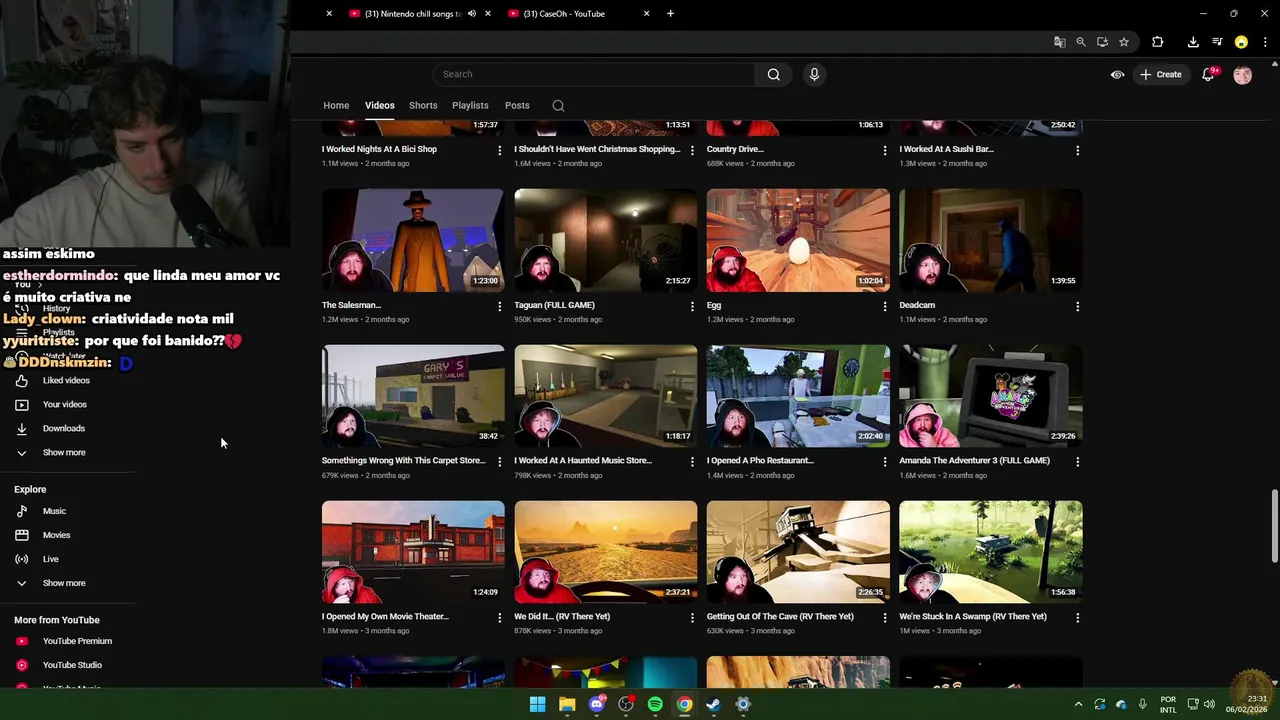Viewport: 1280px width, 720px height.
Task: Open the Chrome extensions puzzle icon
Action: coord(1157,42)
